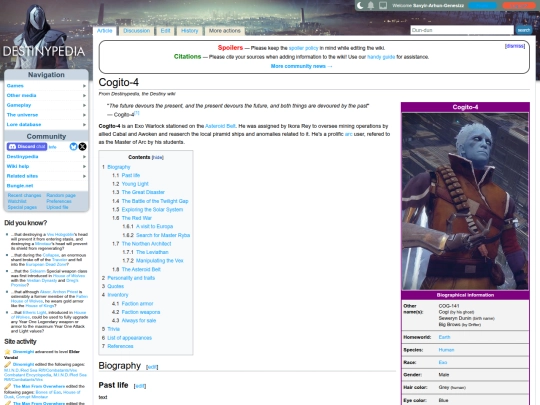This screenshot has height=405, width=540.
Task: Jump to Young Light section
Action: pyautogui.click(x=135, y=184)
